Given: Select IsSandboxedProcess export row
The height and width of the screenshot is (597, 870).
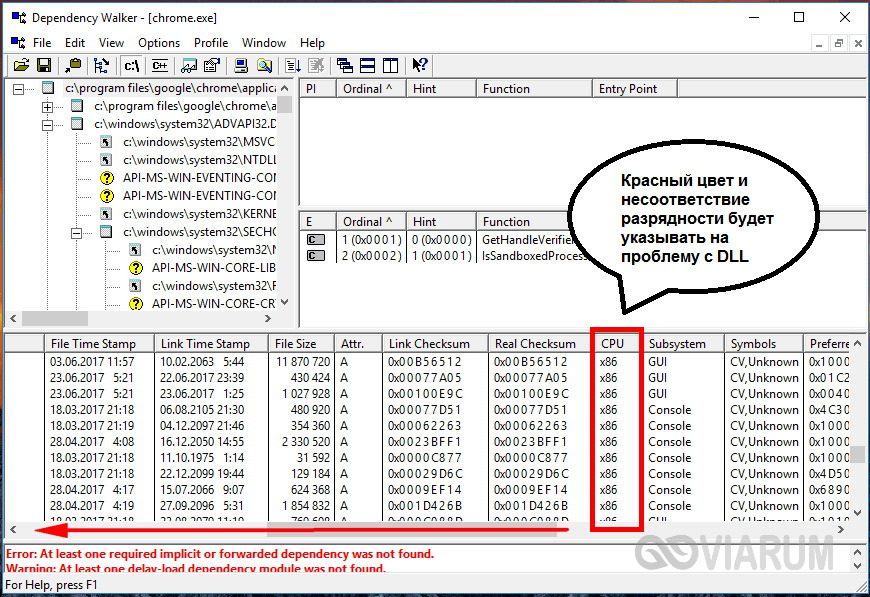Looking at the screenshot, I should 444,256.
